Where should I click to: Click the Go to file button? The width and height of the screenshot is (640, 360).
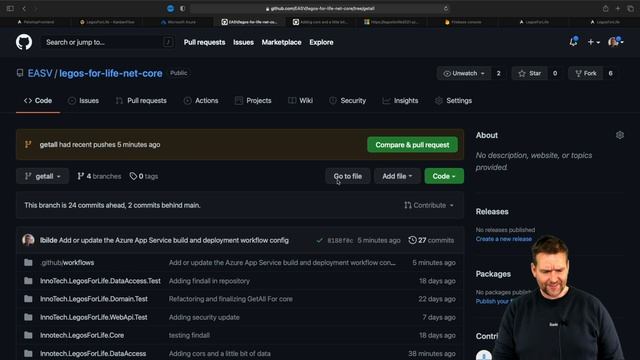pos(348,176)
